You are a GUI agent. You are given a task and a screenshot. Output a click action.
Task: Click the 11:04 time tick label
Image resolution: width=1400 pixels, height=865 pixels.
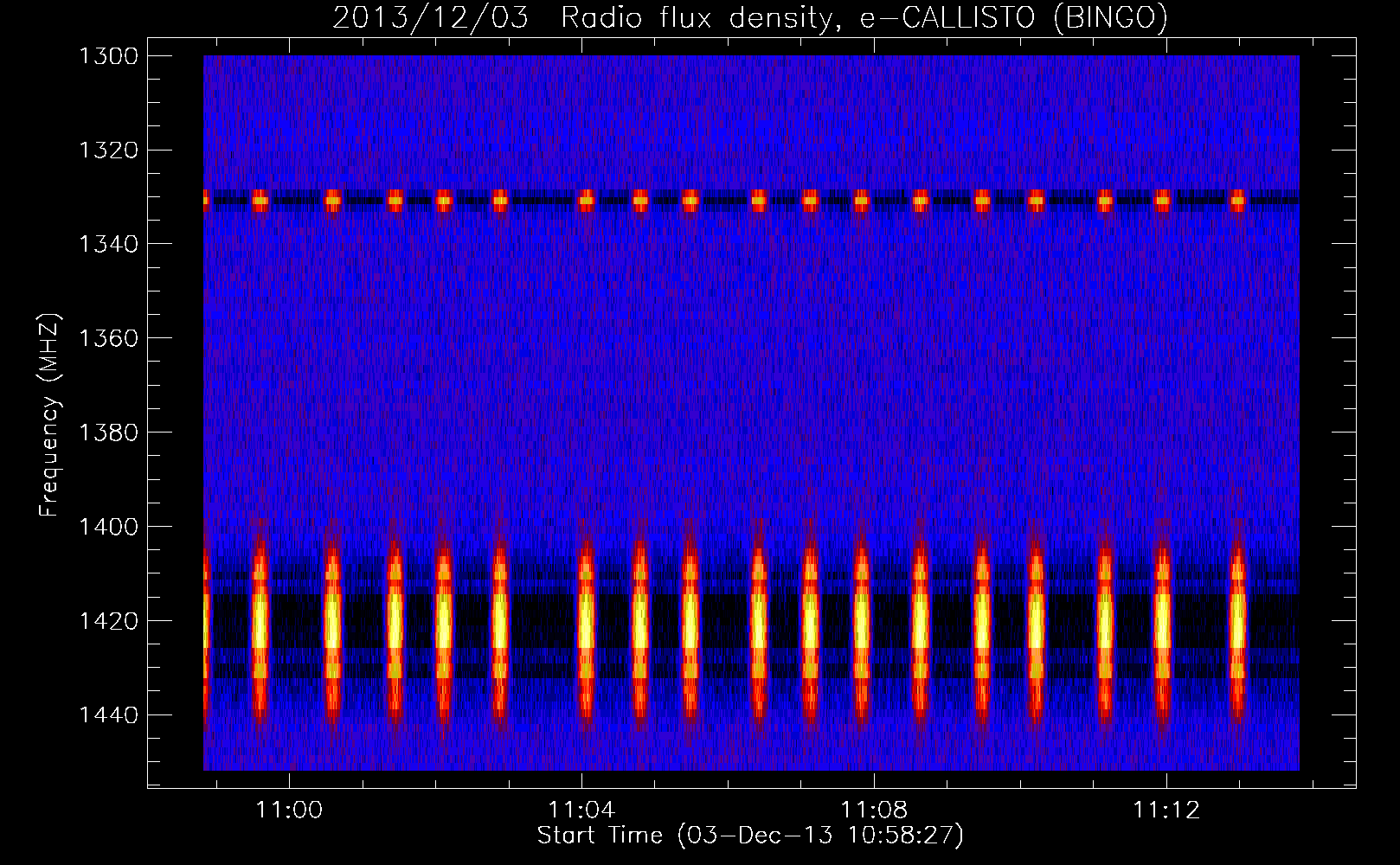coord(581,810)
